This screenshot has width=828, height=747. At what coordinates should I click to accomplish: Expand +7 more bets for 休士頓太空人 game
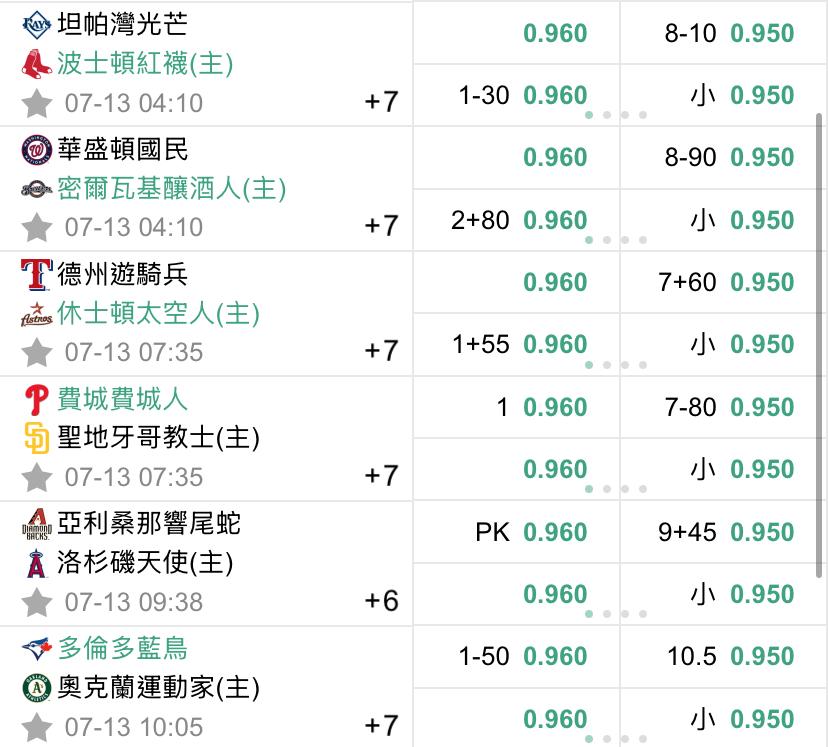click(381, 351)
